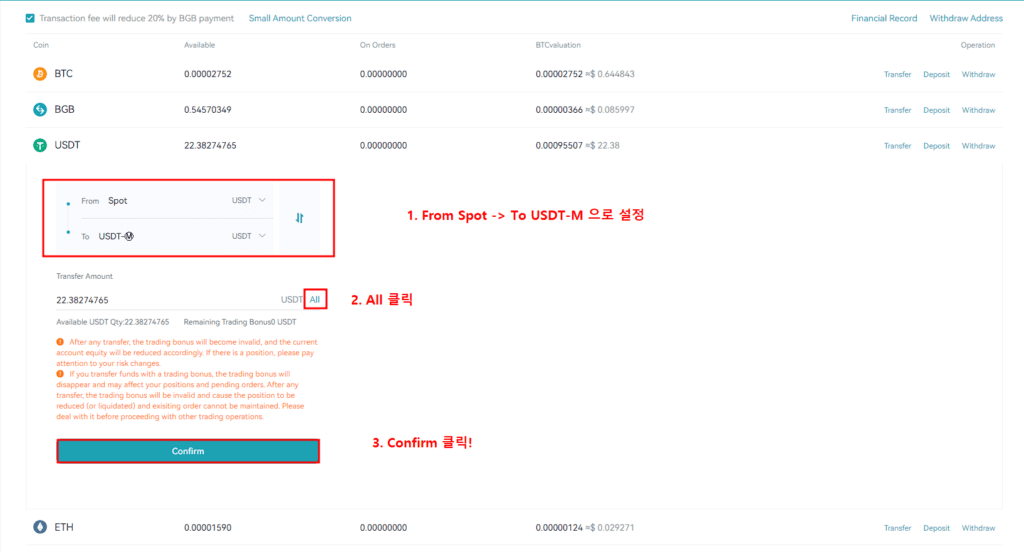Click Withdraw in BGB row

978,110
